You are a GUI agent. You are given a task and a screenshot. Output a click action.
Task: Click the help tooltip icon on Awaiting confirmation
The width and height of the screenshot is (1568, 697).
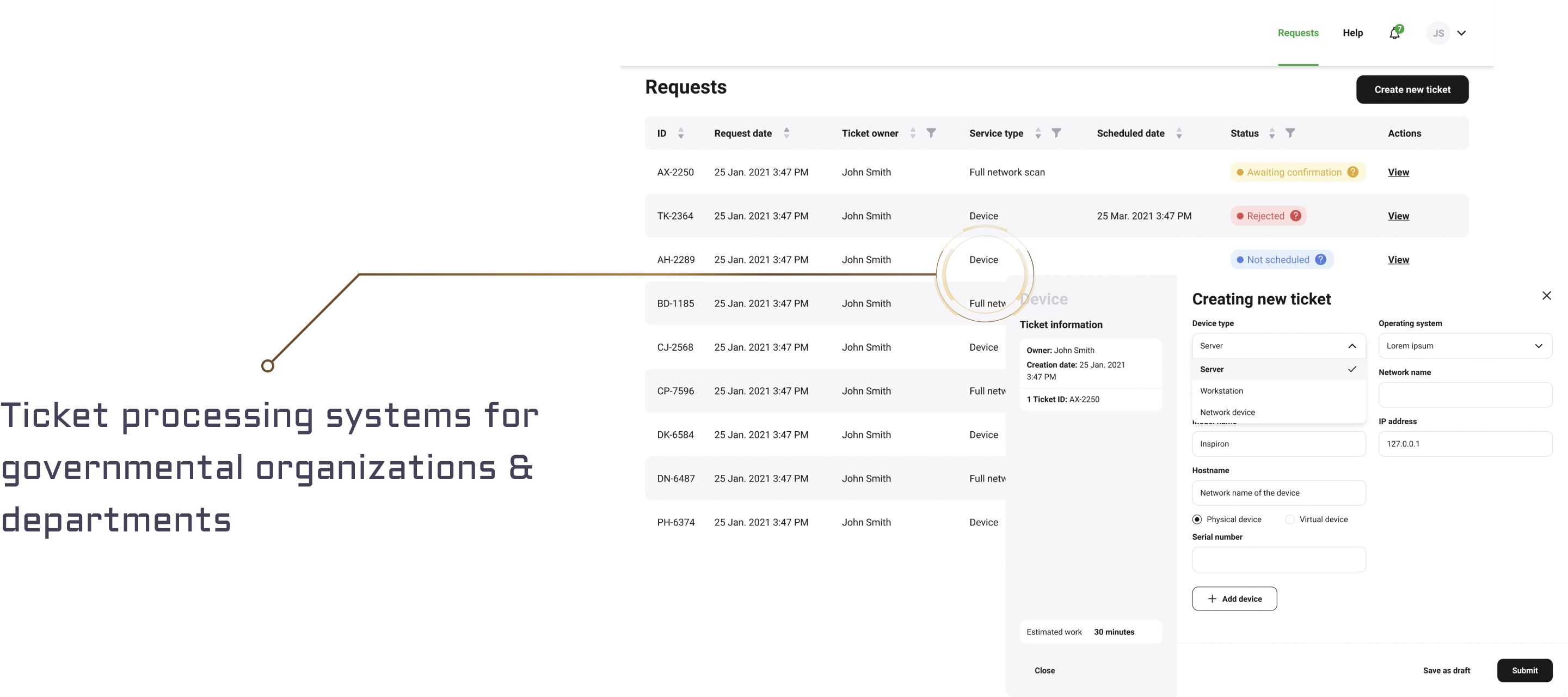[1354, 172]
